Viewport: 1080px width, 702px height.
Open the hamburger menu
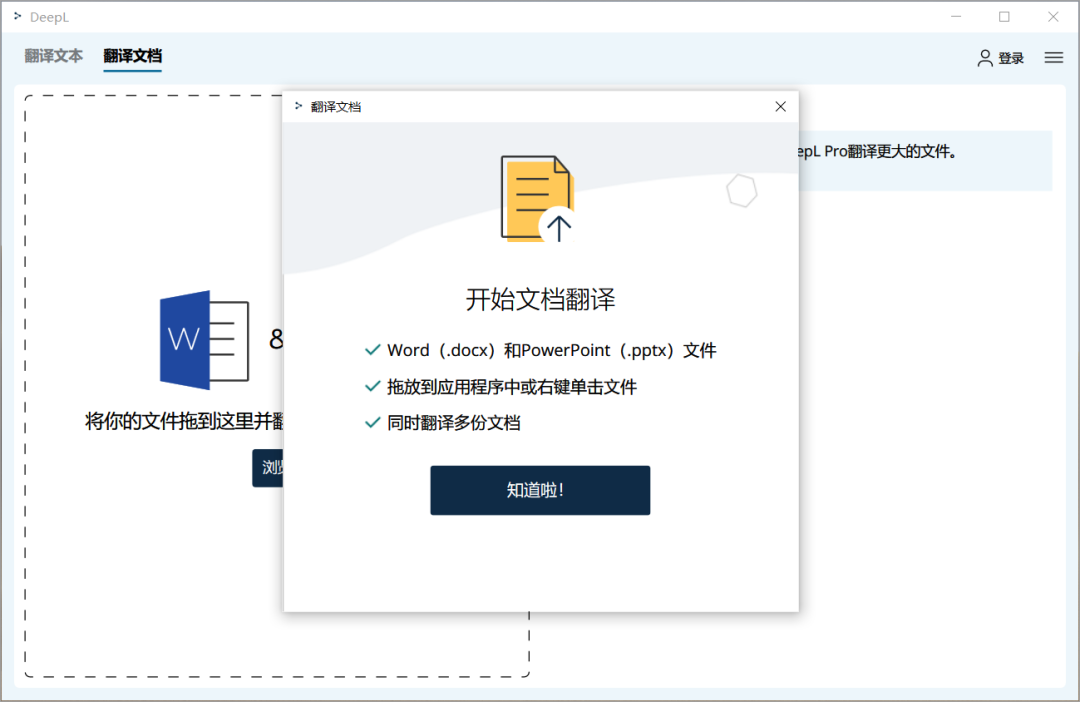point(1054,58)
